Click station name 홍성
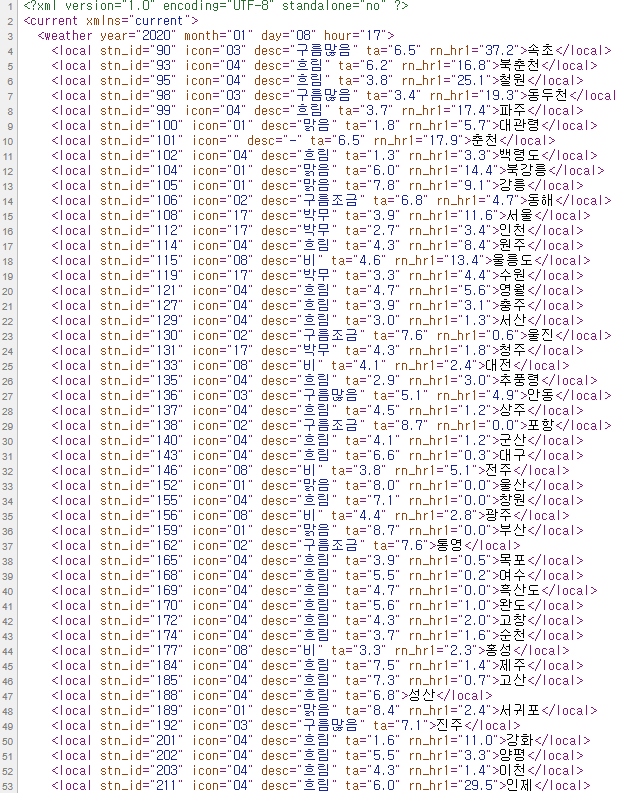The width and height of the screenshot is (619, 793). point(499,650)
